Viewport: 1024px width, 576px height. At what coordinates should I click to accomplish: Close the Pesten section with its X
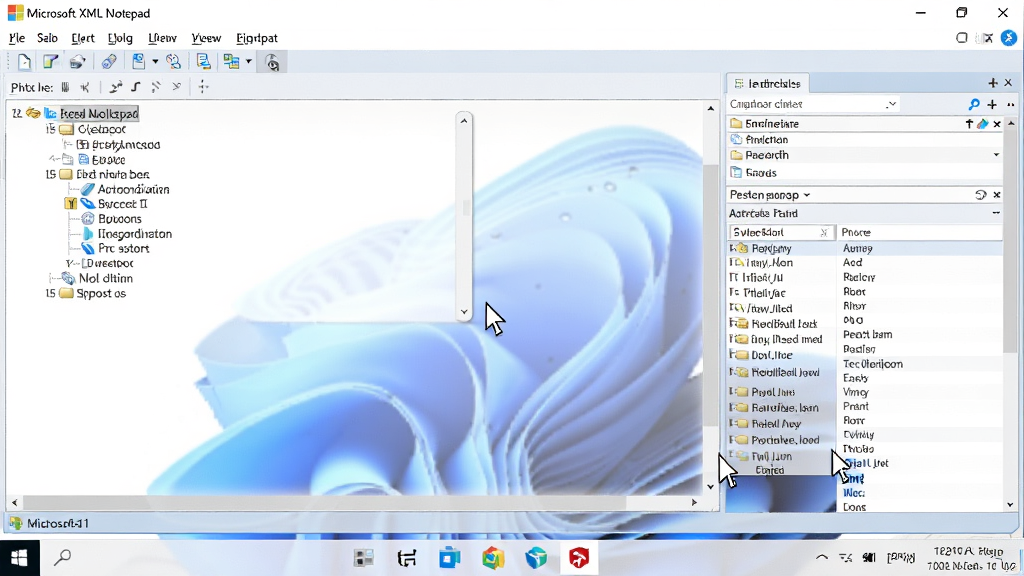click(x=997, y=195)
